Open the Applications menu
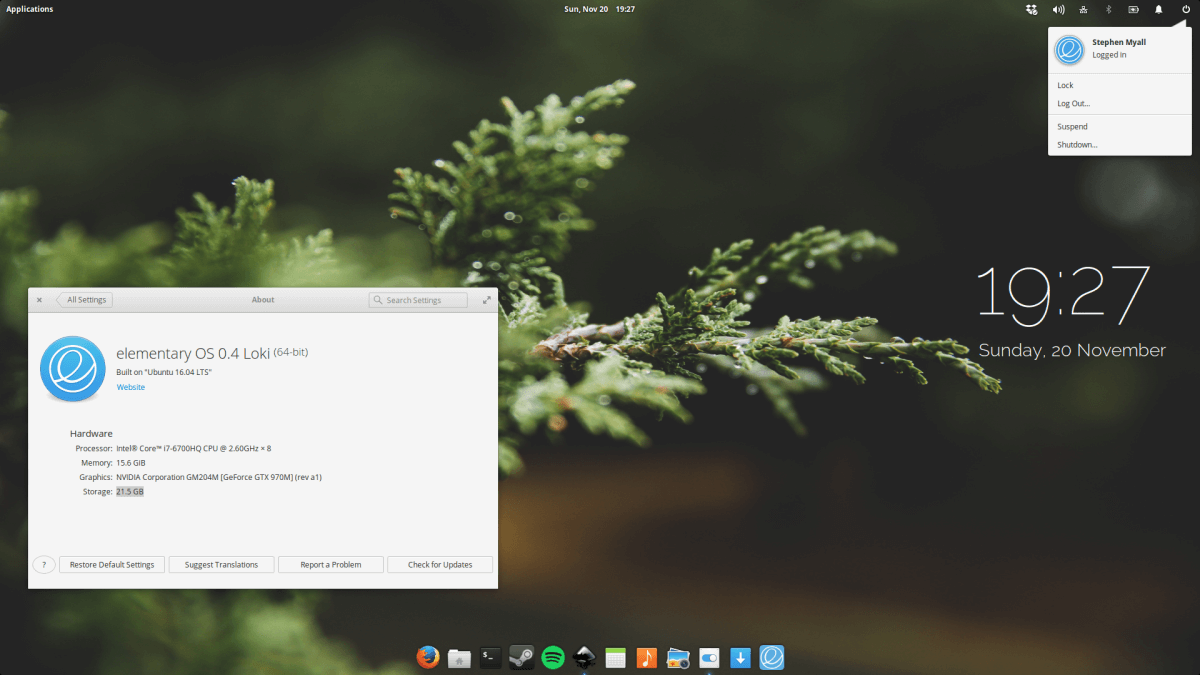The image size is (1200, 675). (30, 9)
